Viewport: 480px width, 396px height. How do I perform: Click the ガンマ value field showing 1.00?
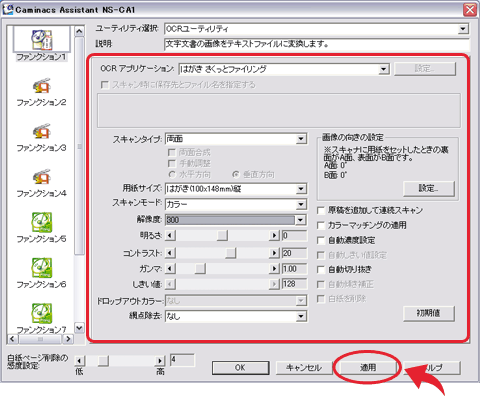click(294, 269)
